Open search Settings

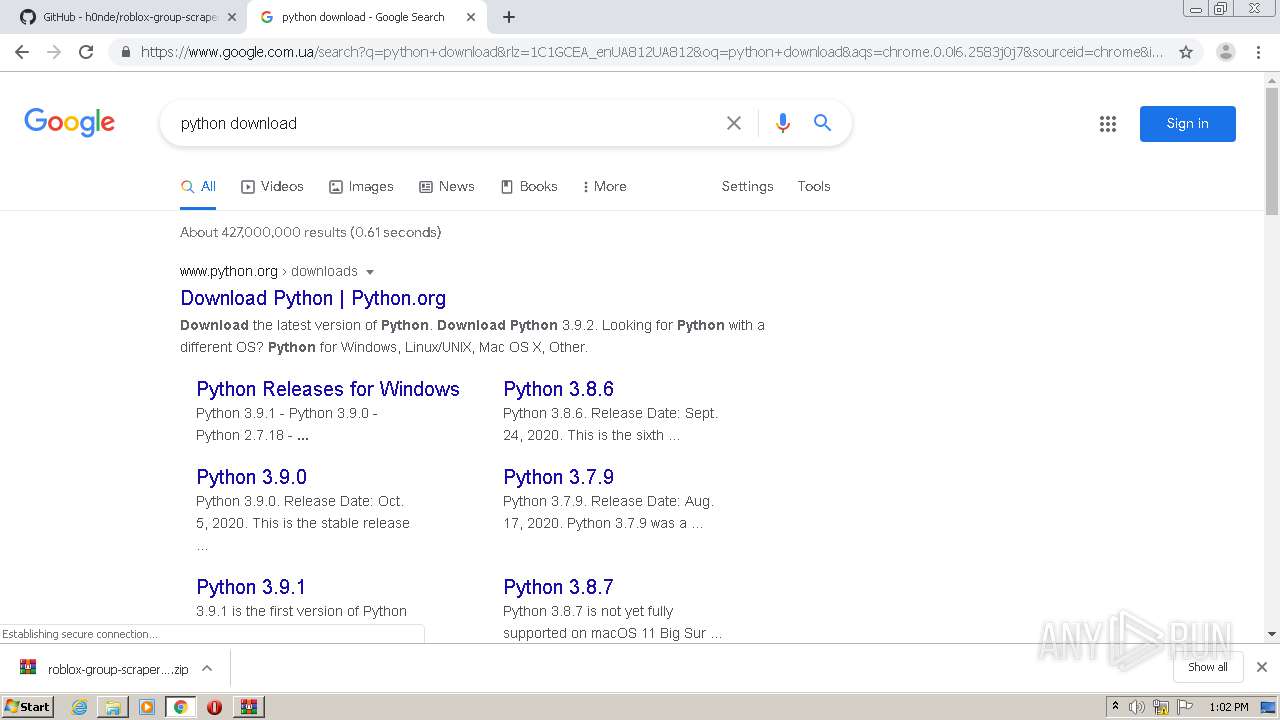[x=747, y=186]
